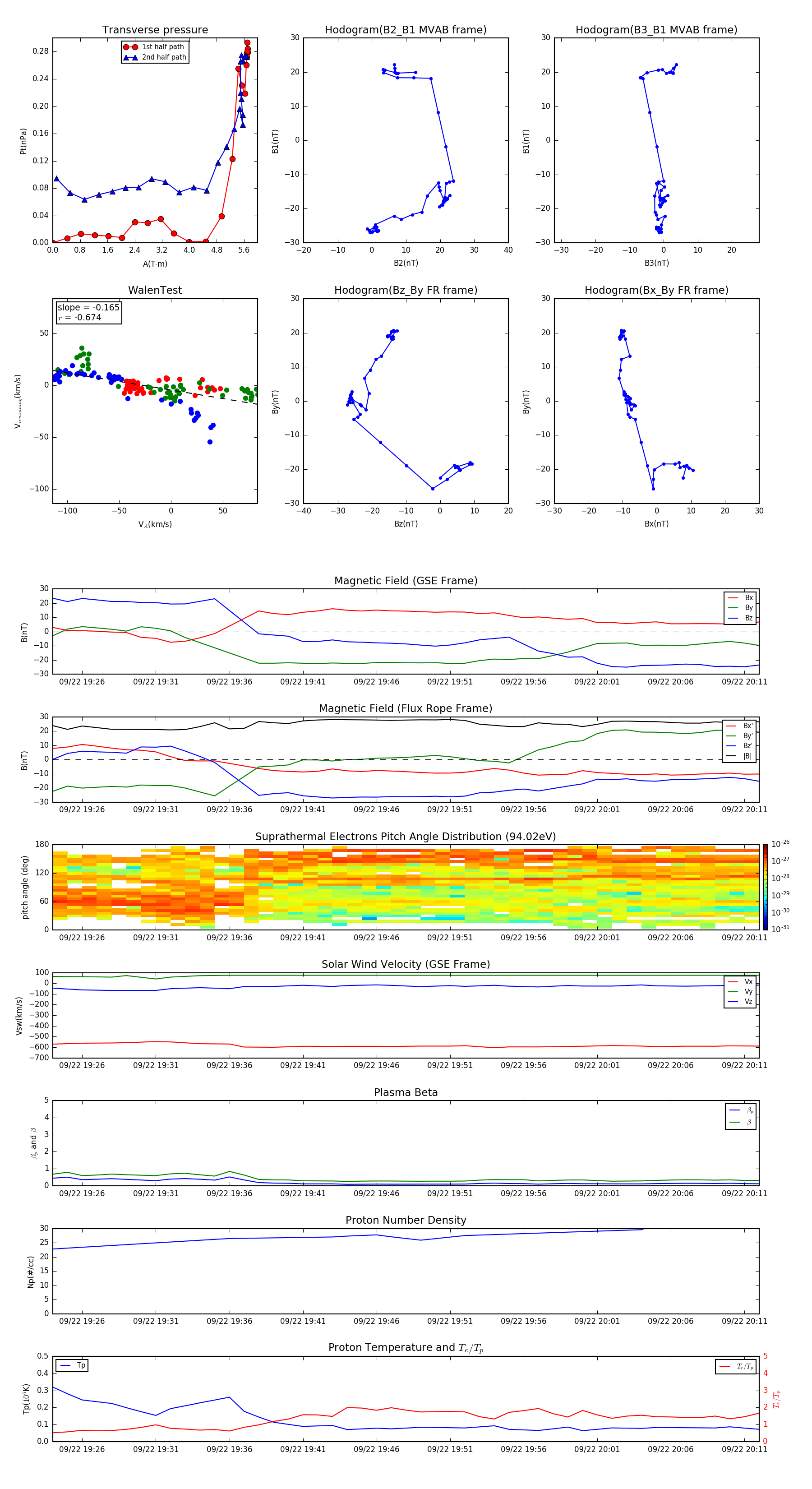Click the Np(#/cc) y-axis label
This screenshot has width=812, height=1489.
31,1272
